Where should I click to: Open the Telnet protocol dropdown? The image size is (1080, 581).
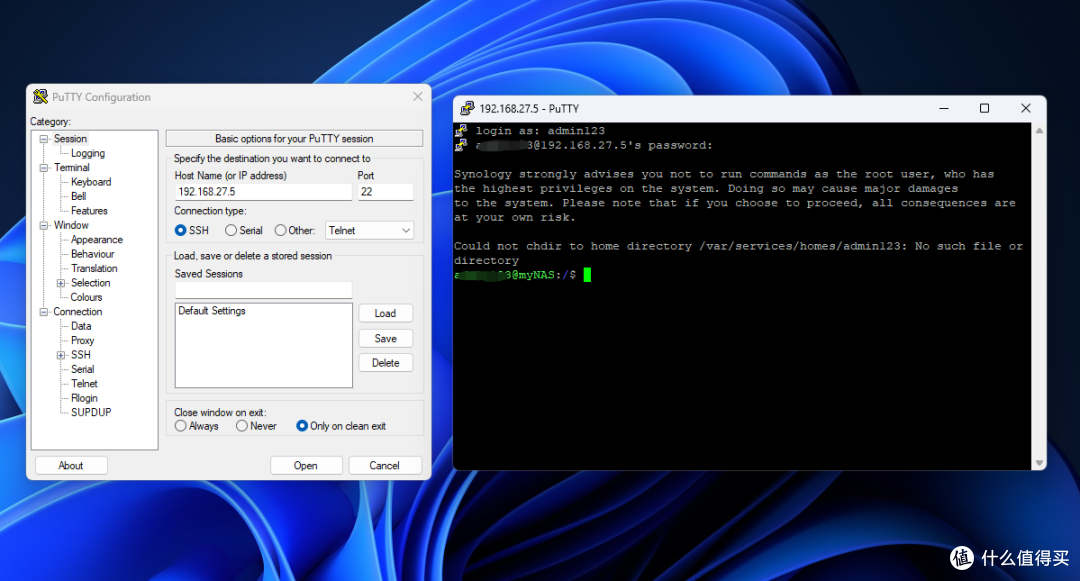[x=369, y=231]
